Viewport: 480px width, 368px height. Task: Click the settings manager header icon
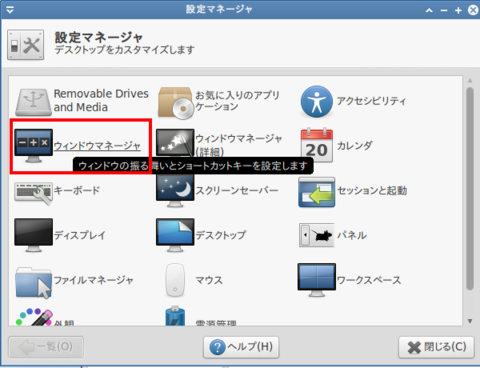pyautogui.click(x=26, y=45)
